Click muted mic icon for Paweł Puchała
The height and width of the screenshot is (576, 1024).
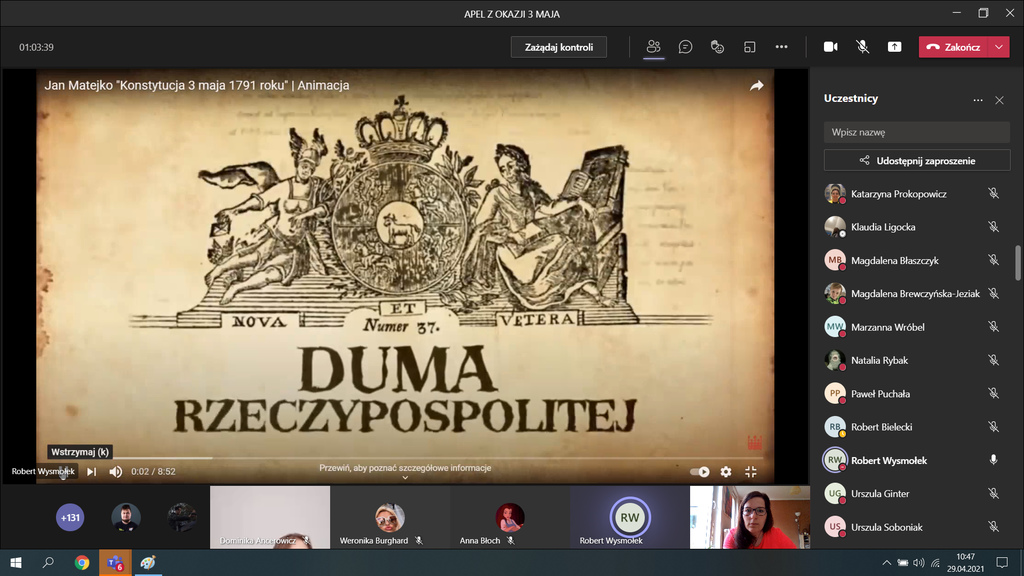[x=993, y=394]
